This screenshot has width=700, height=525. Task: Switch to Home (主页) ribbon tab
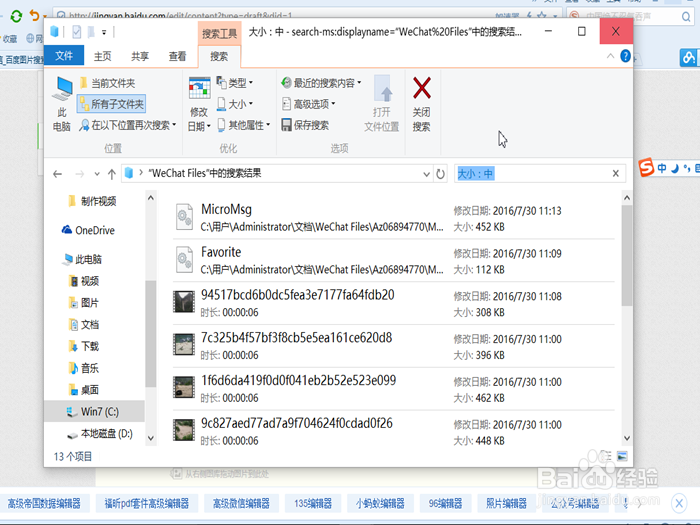click(x=102, y=56)
